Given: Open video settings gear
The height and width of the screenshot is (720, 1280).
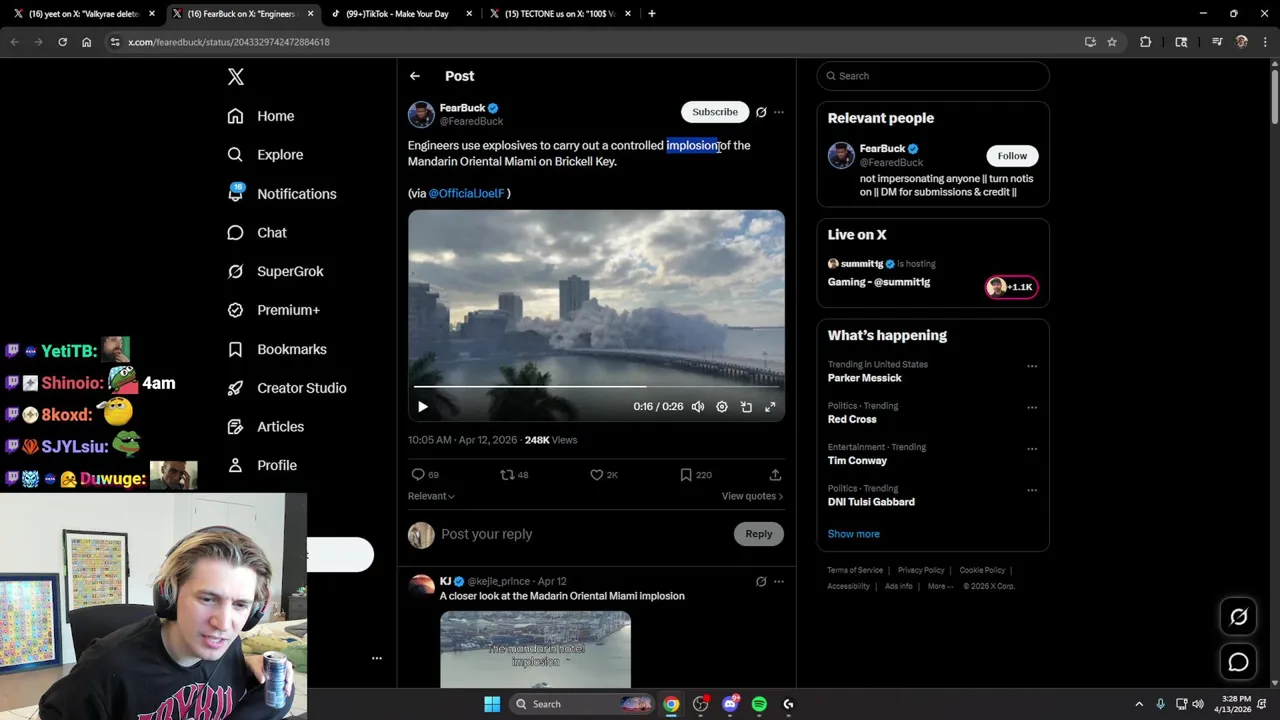Looking at the screenshot, I should 722,407.
